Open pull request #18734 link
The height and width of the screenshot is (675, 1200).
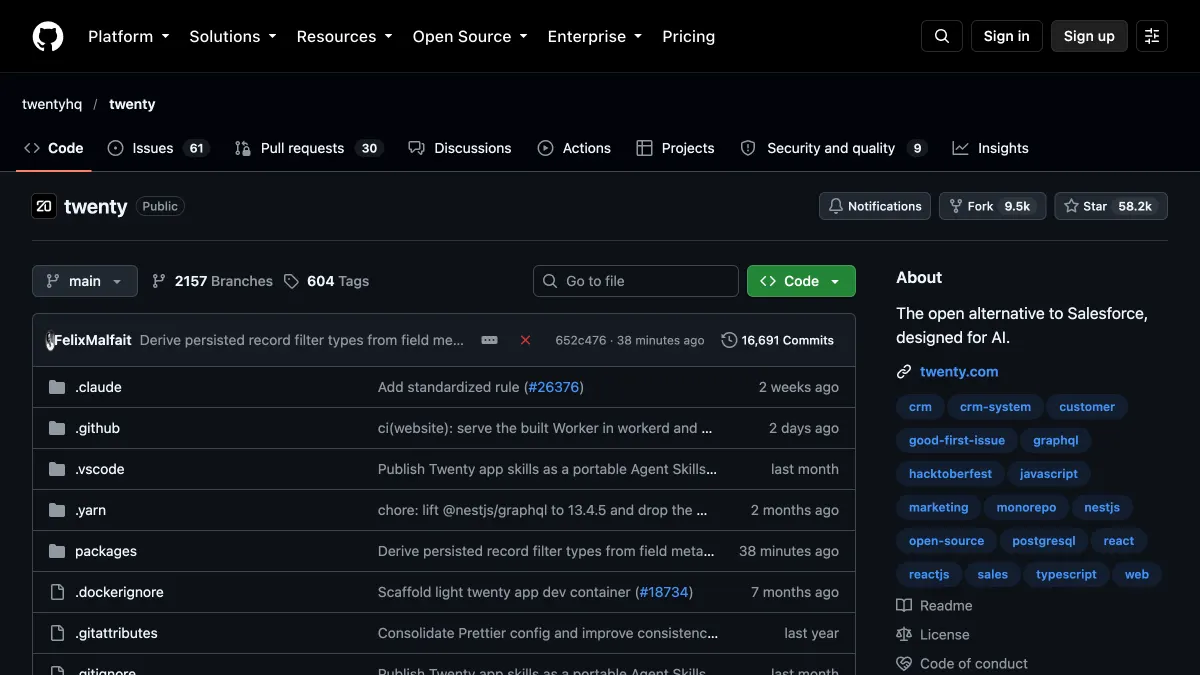tap(664, 592)
